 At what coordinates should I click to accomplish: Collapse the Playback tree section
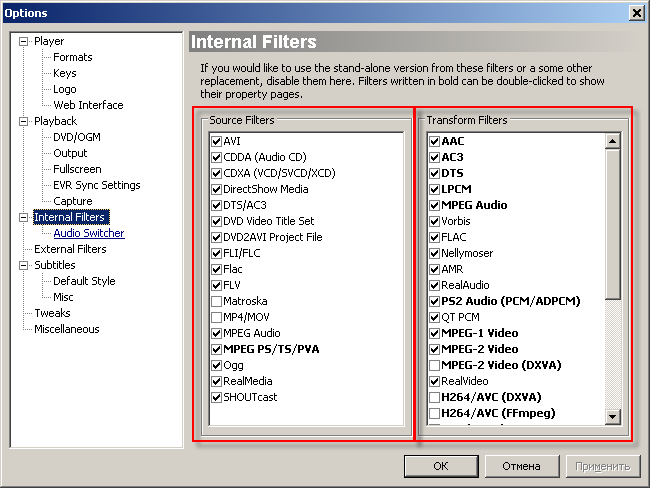(x=24, y=121)
